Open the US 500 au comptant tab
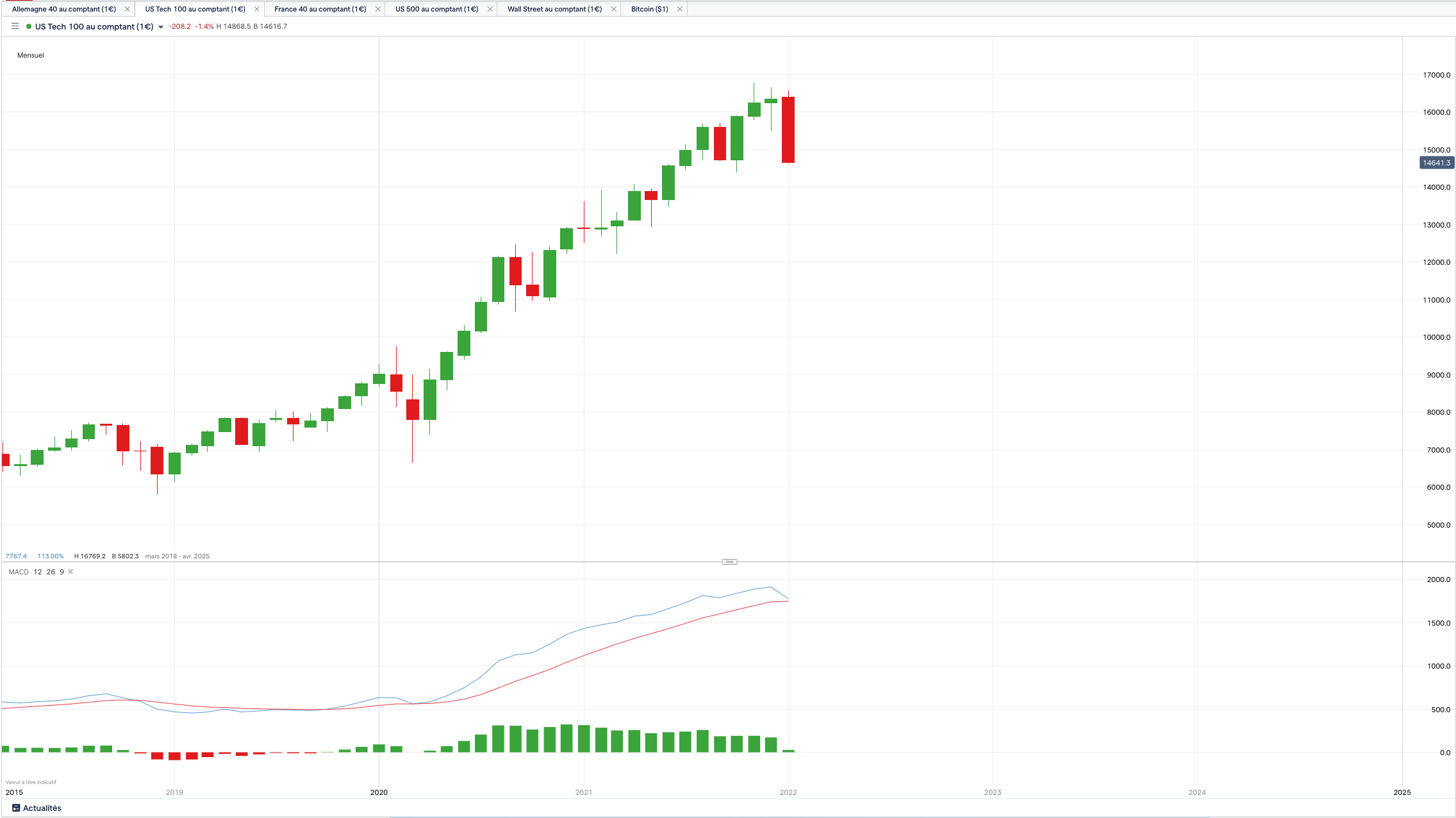The width and height of the screenshot is (1456, 818). coord(436,9)
